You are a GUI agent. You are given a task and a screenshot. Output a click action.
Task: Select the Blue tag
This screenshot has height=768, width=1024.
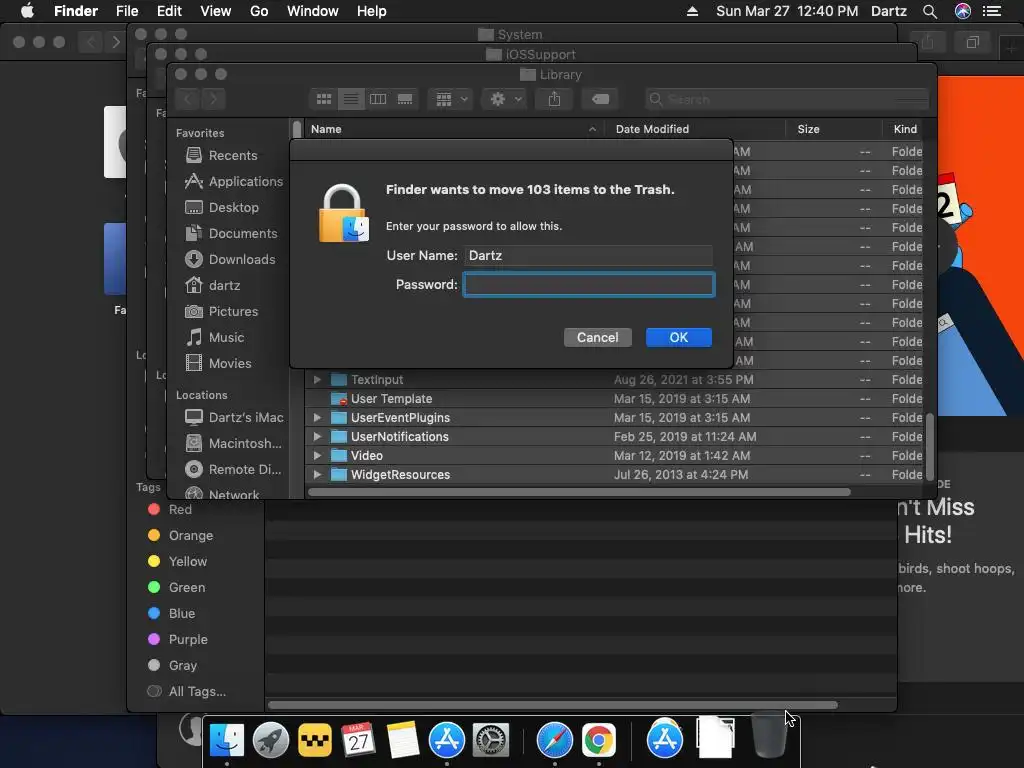click(171, 614)
